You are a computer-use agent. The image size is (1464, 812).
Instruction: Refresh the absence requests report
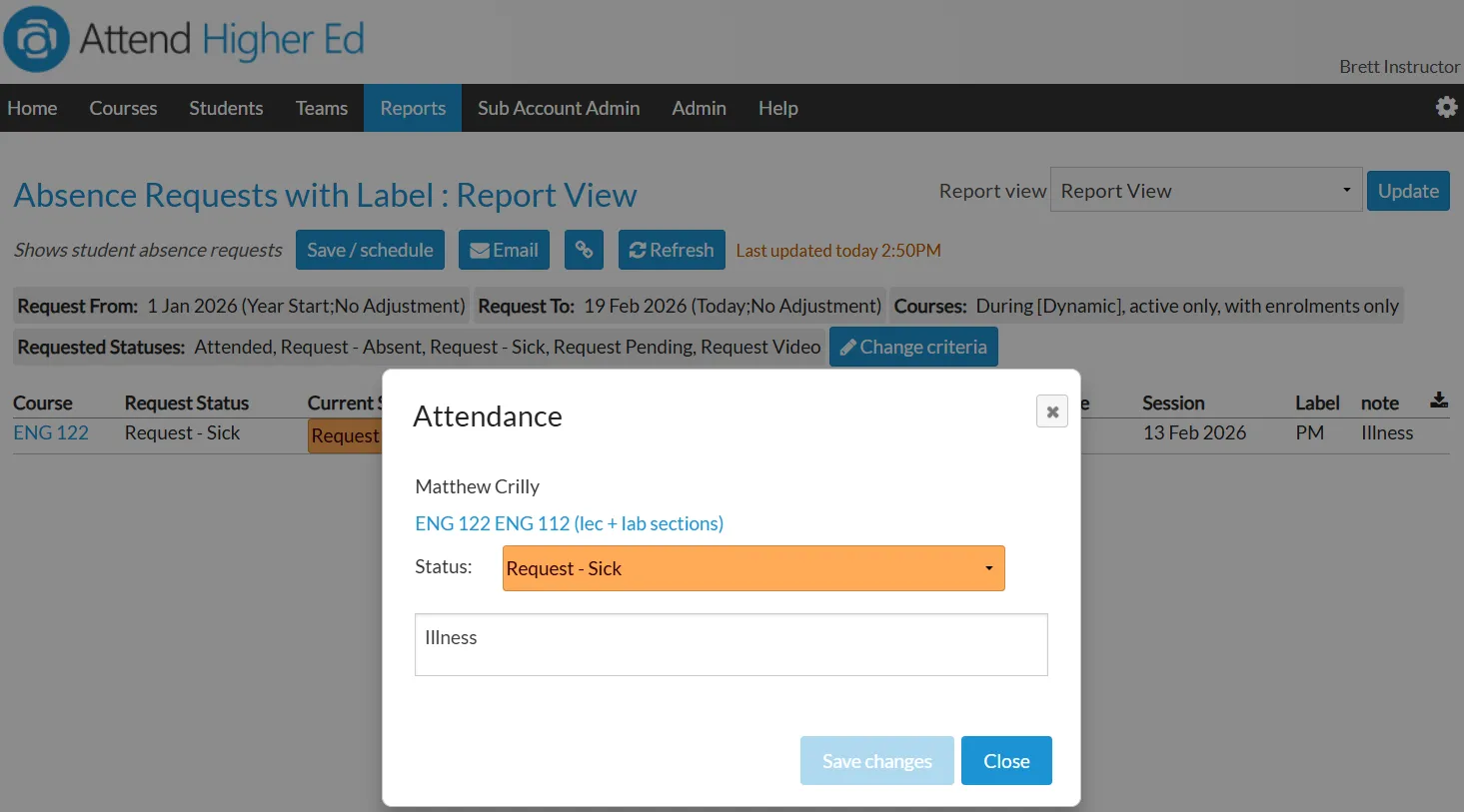(x=672, y=250)
